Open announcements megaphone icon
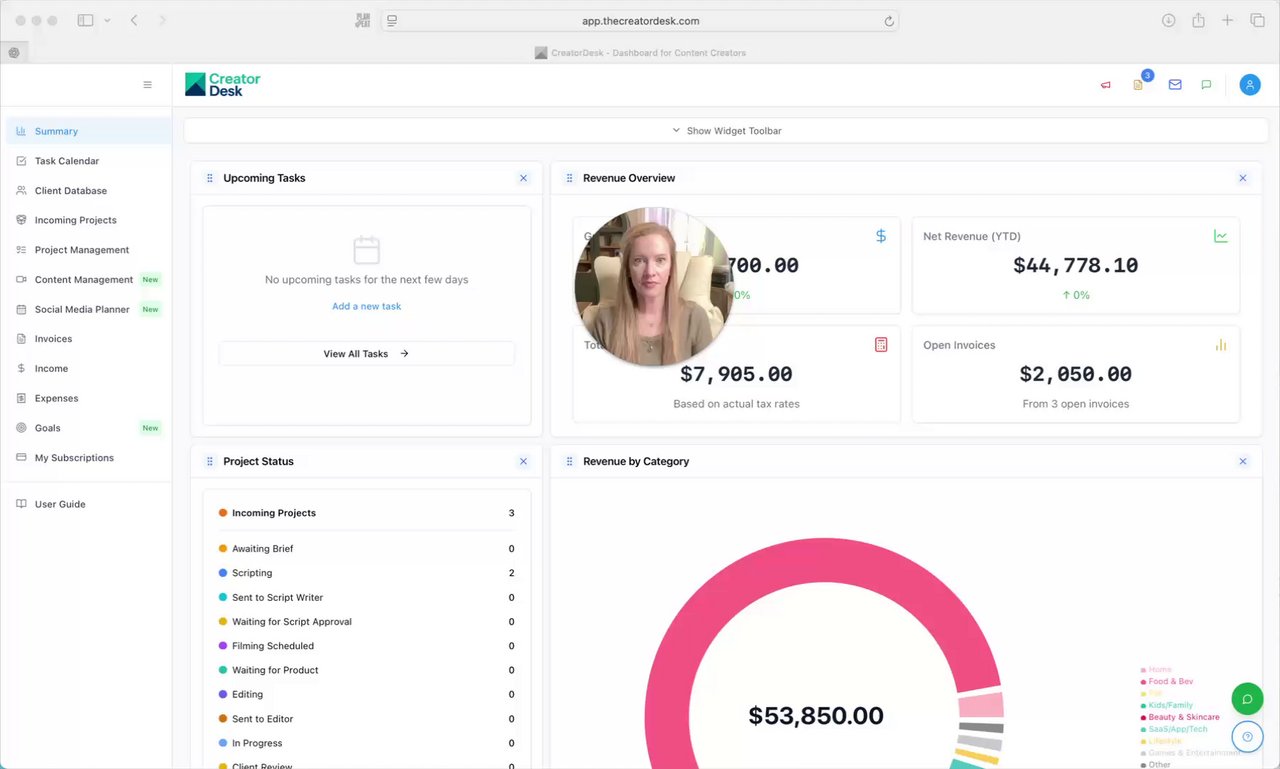Image resolution: width=1280 pixels, height=769 pixels. [1106, 85]
